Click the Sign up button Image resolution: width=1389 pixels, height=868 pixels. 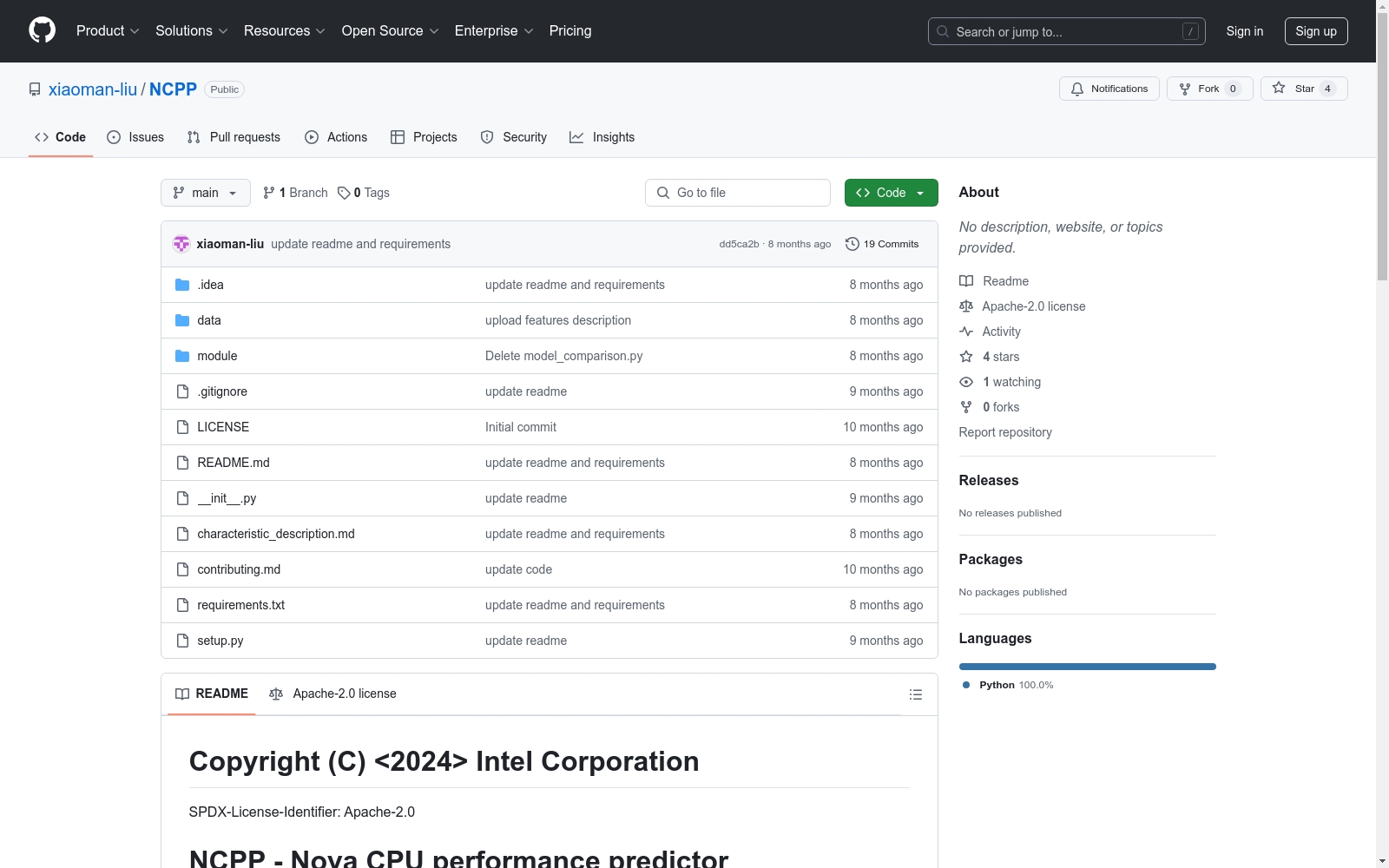coord(1316,31)
